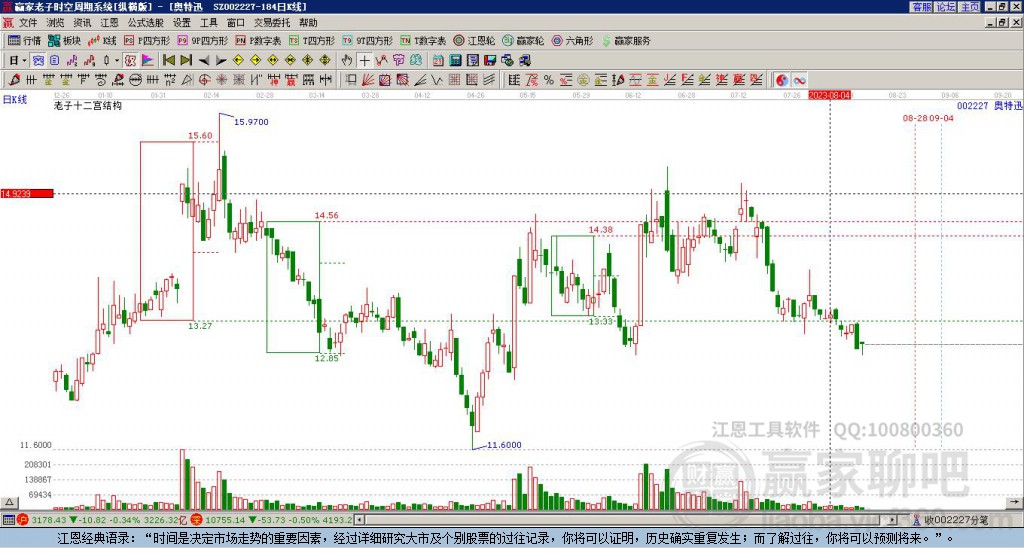Click the red 14.9239 price marker
The width and height of the screenshot is (1024, 548).
tap(27, 194)
